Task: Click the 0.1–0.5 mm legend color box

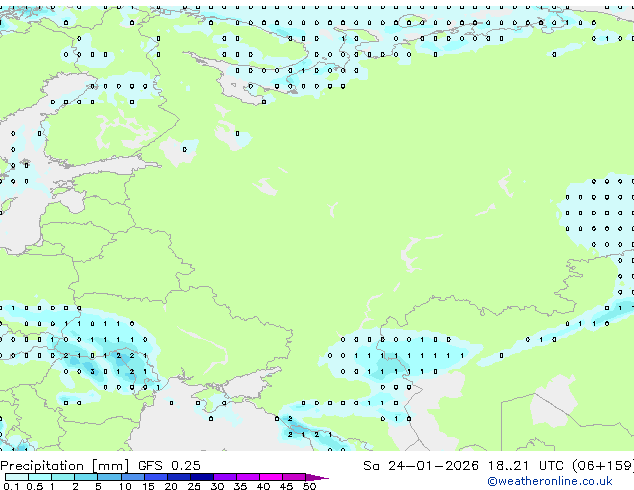Action: [17, 477]
